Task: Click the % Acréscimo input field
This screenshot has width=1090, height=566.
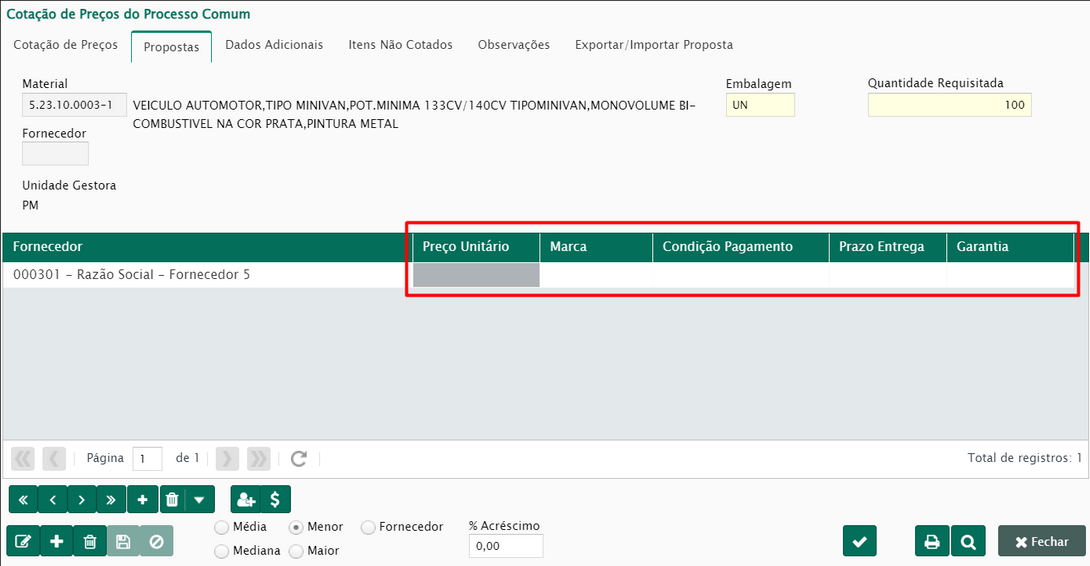Action: [505, 546]
